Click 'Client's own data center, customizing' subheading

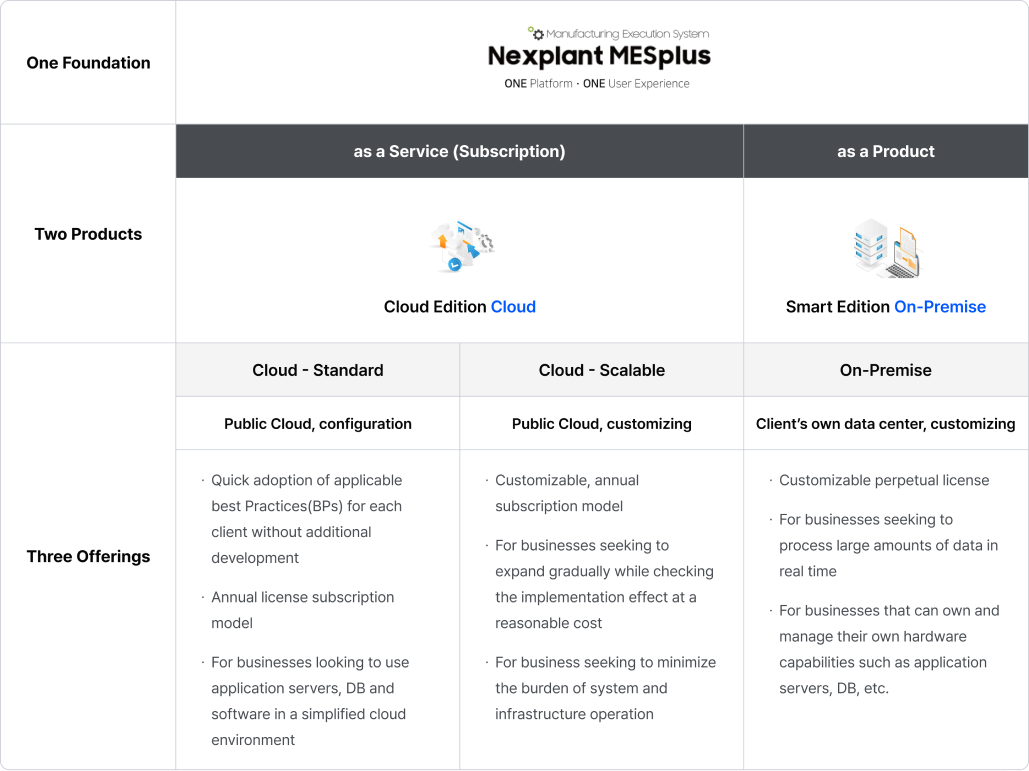click(x=886, y=424)
